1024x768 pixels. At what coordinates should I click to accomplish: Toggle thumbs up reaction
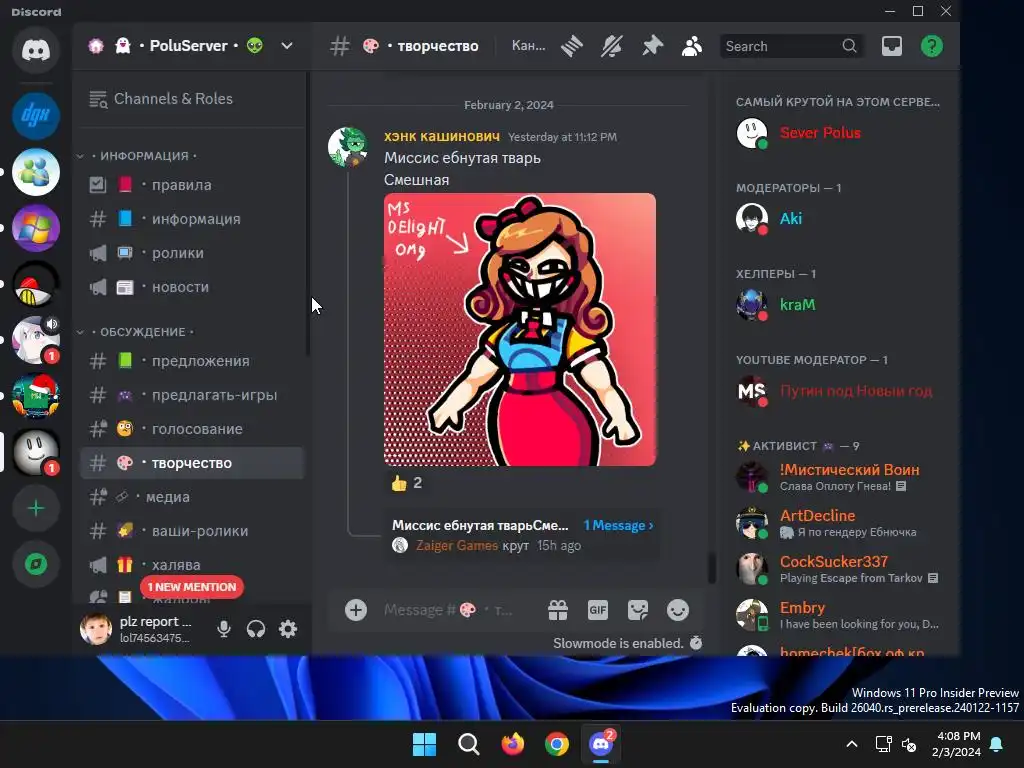[406, 483]
